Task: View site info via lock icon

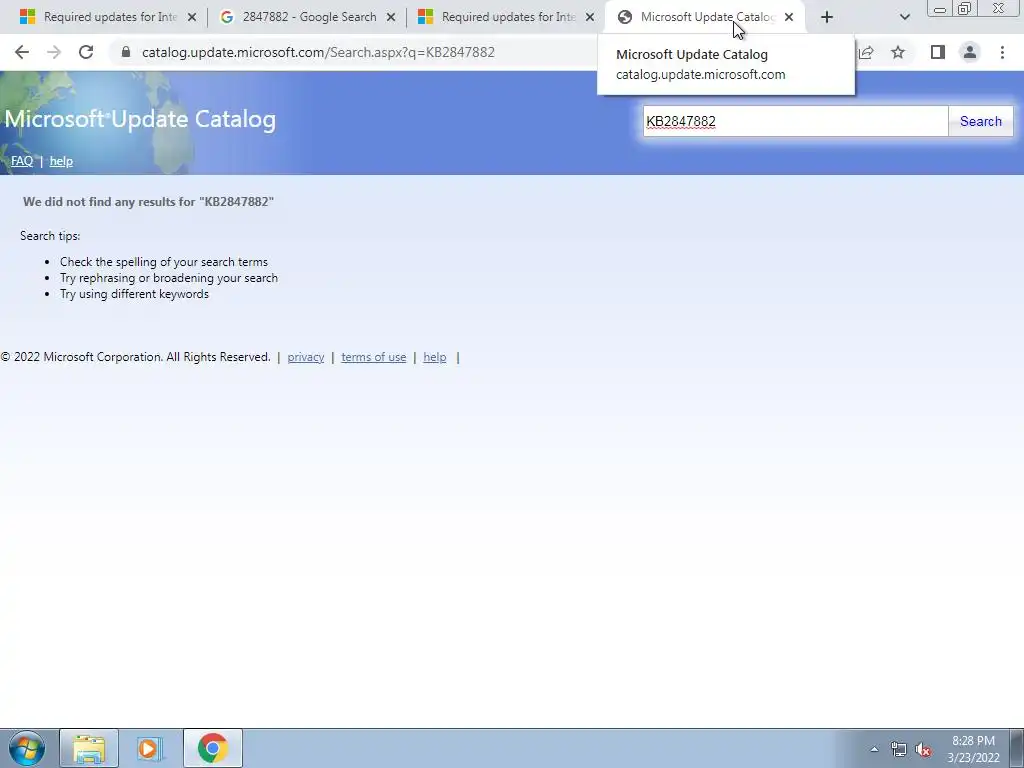Action: (126, 52)
